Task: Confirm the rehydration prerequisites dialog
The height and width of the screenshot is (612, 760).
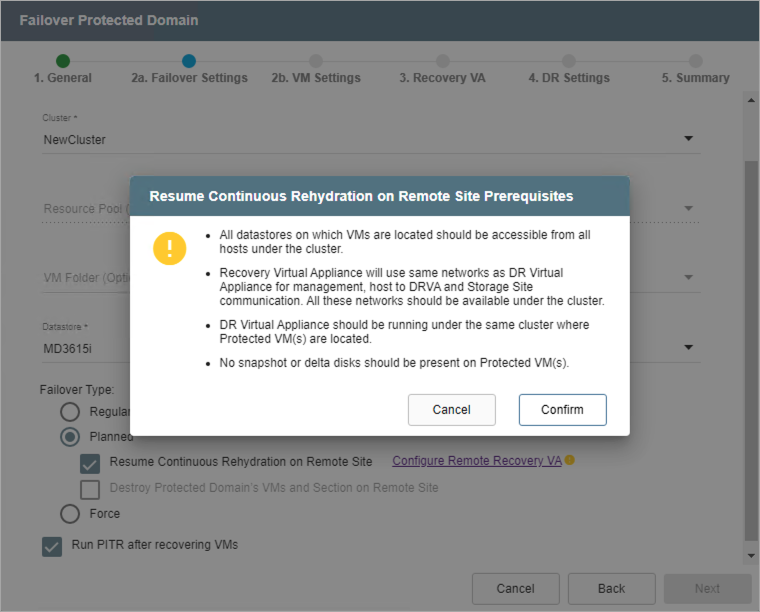Action: click(563, 409)
